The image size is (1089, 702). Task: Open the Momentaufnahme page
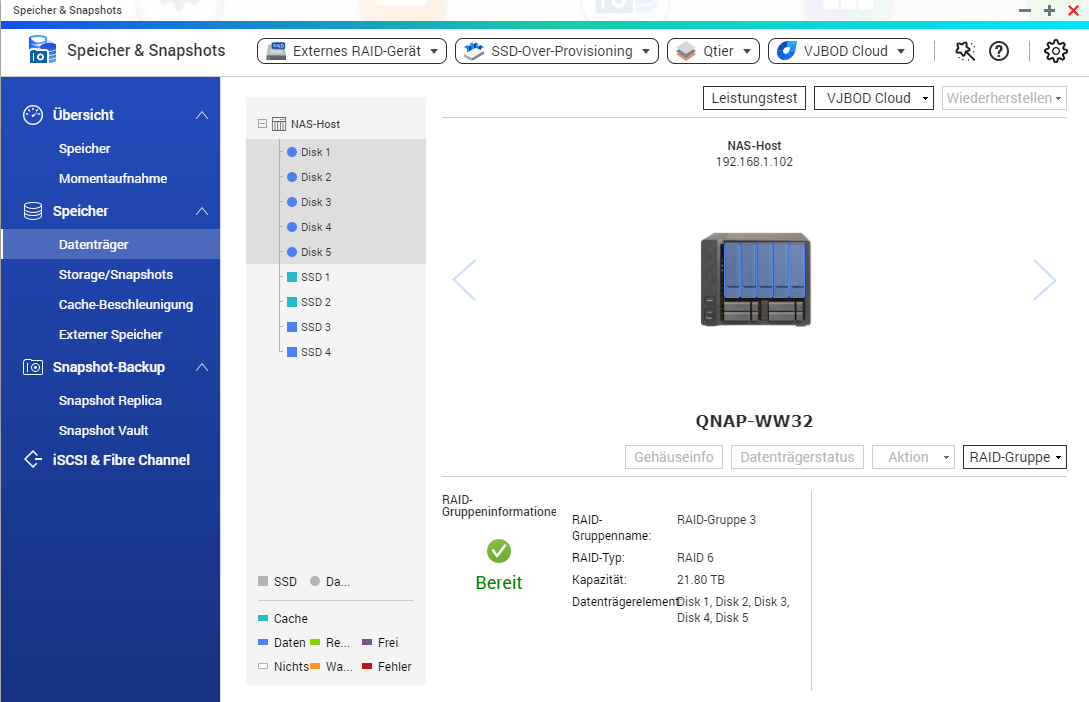coord(113,178)
